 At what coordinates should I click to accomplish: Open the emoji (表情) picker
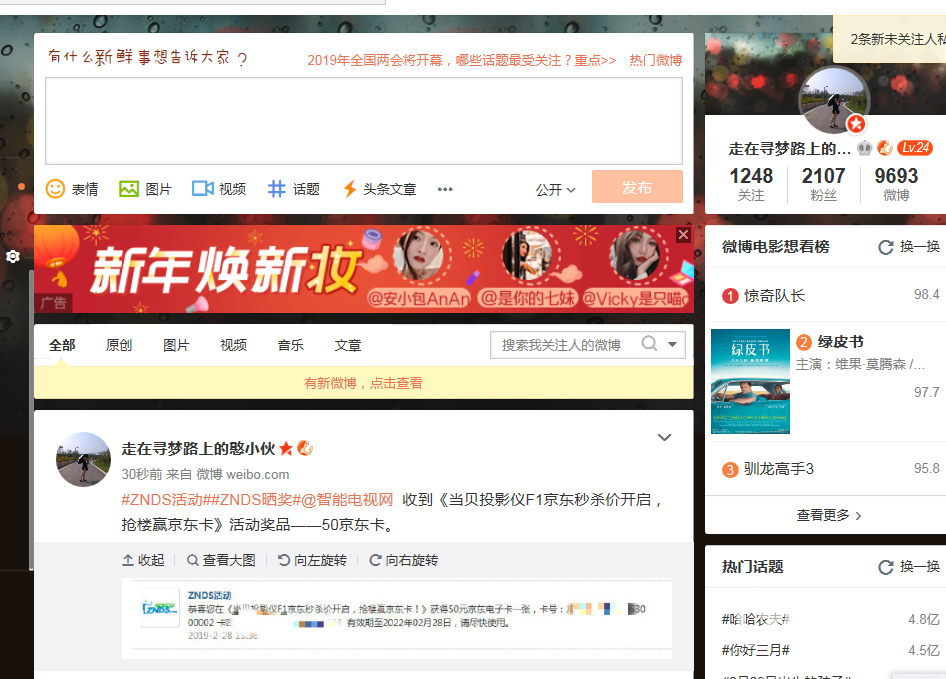(x=72, y=189)
